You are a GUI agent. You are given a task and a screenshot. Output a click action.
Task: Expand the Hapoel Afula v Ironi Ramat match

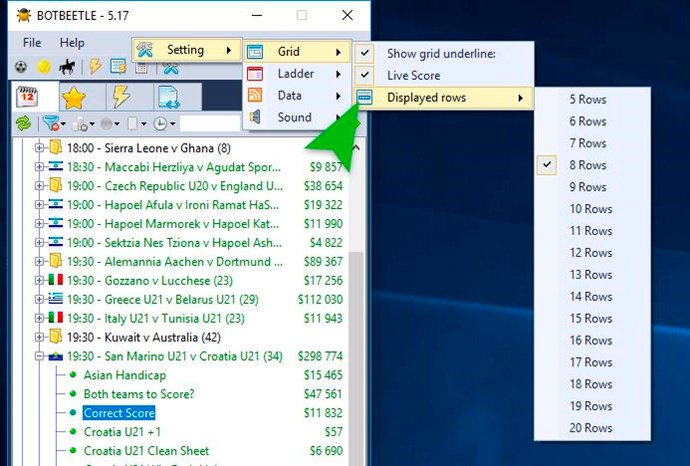[x=39, y=205]
